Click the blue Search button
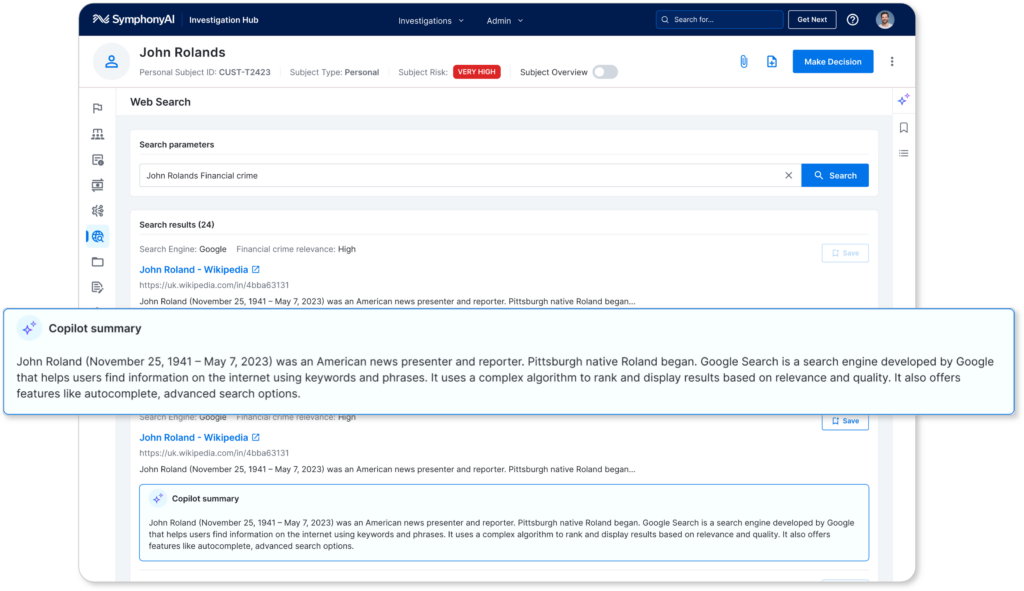1024x591 pixels. click(x=834, y=175)
